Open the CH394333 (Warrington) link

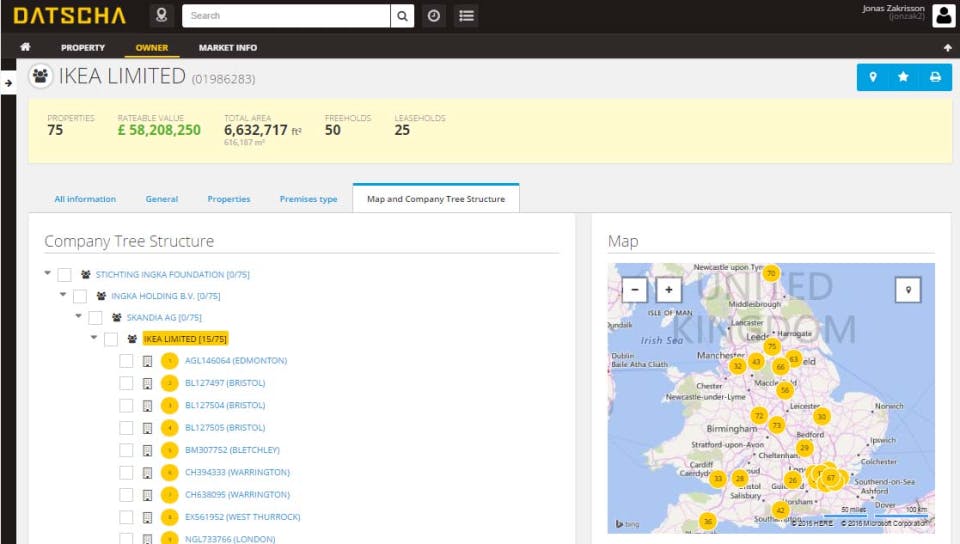pos(237,472)
